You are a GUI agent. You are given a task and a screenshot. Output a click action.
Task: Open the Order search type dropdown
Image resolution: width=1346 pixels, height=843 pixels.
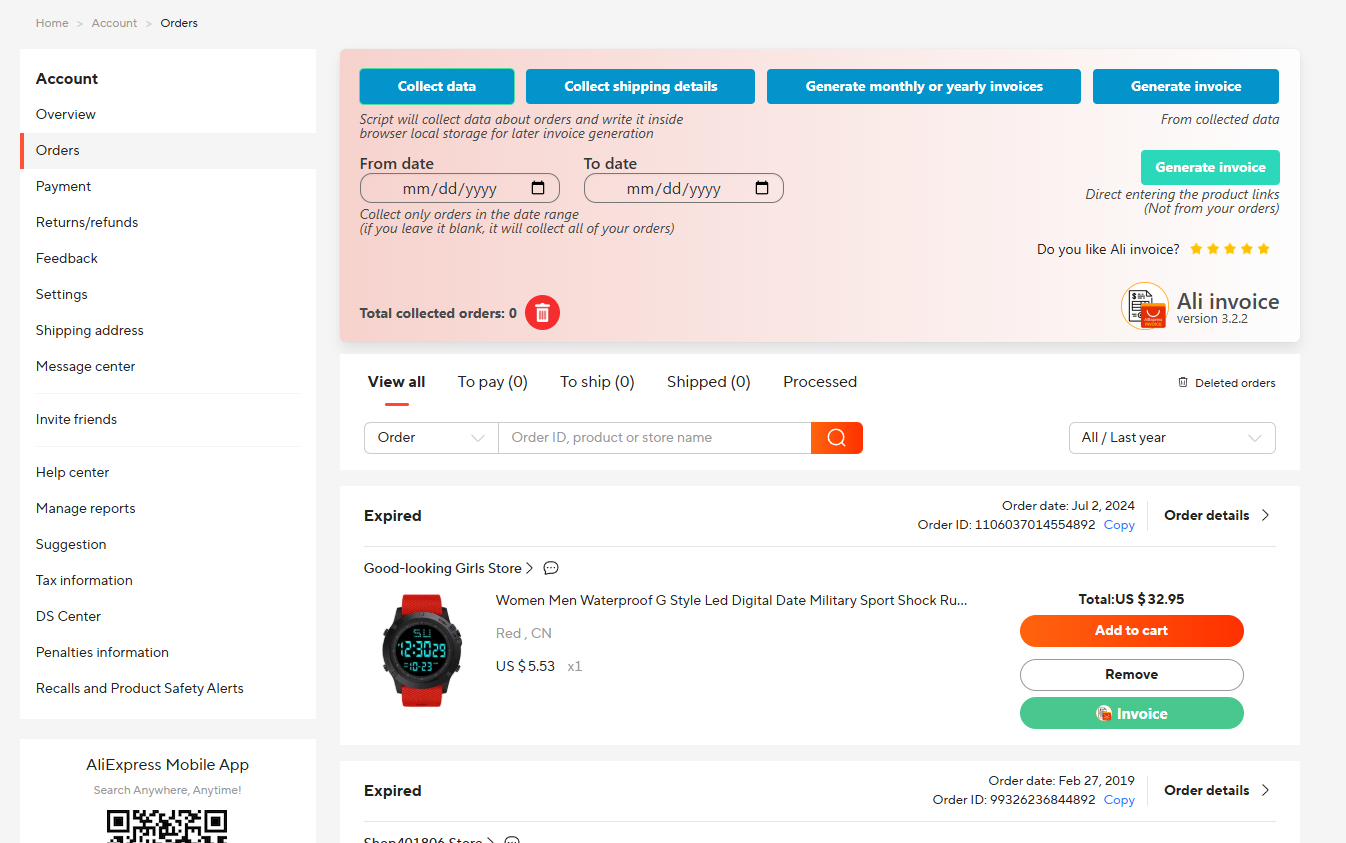point(431,438)
